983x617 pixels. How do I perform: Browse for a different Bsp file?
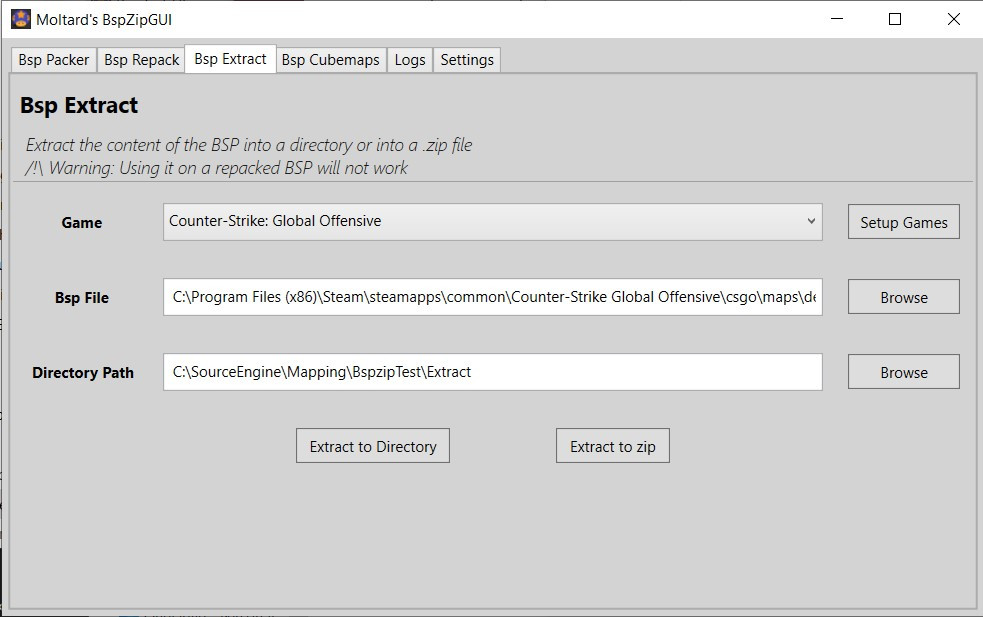click(902, 296)
